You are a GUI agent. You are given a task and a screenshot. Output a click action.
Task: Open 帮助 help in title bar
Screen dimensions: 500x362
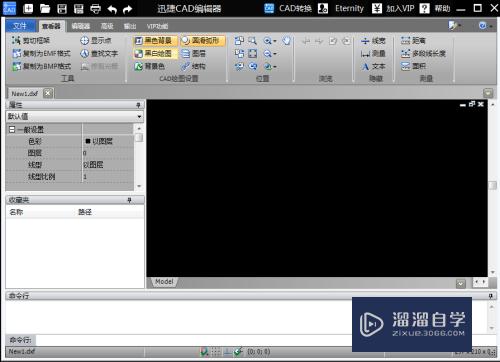(x=435, y=8)
